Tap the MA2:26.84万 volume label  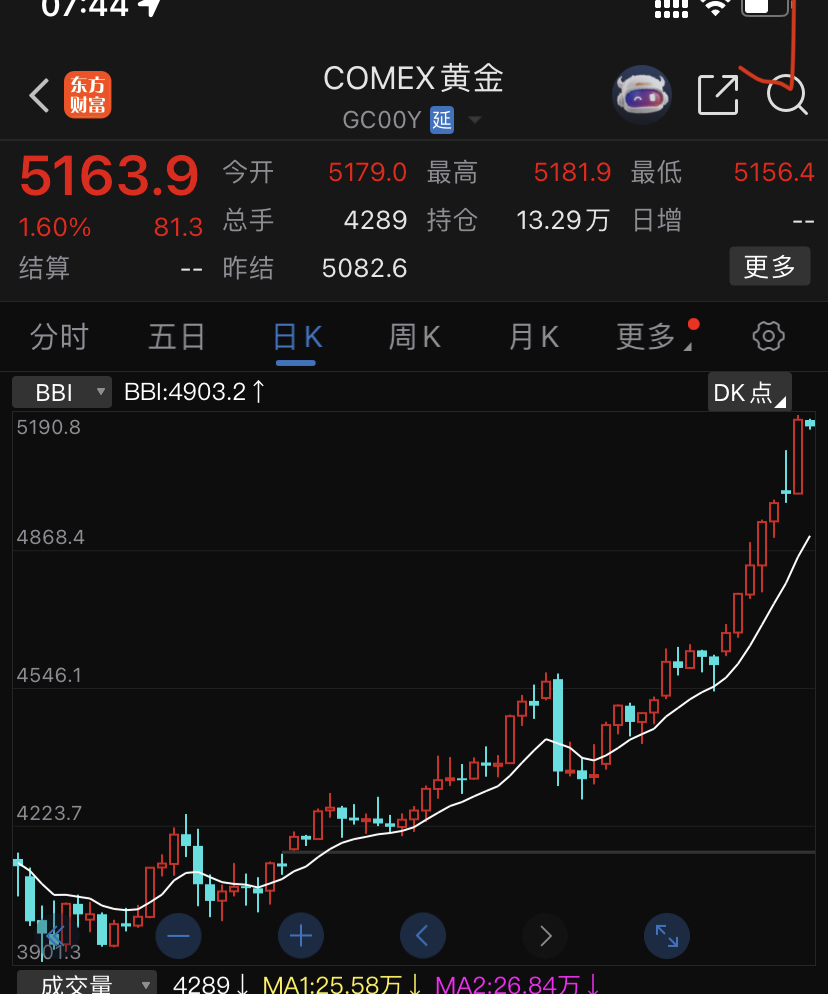(517, 984)
